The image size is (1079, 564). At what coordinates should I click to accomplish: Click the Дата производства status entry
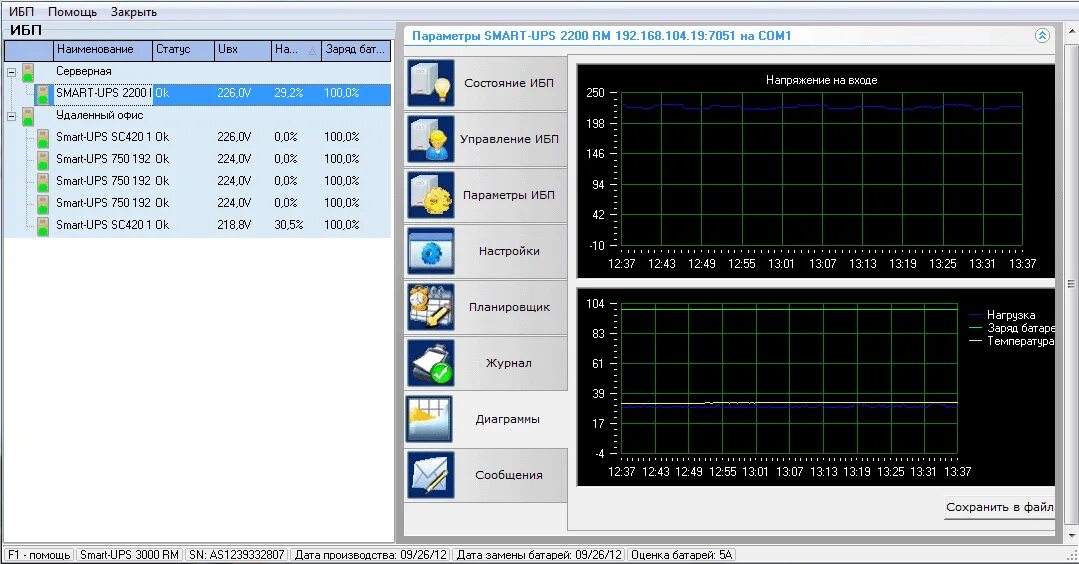click(x=371, y=554)
